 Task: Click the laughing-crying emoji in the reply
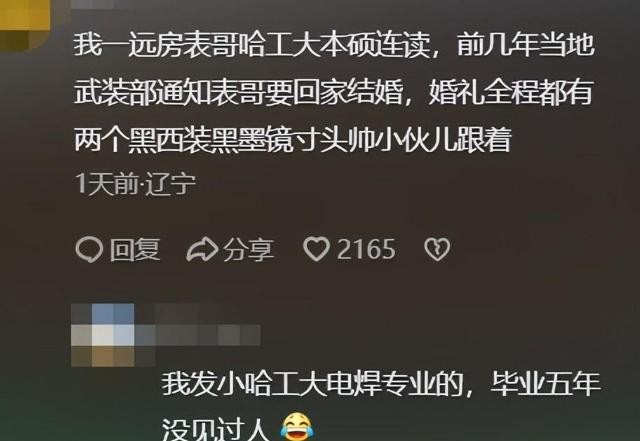coord(297,427)
